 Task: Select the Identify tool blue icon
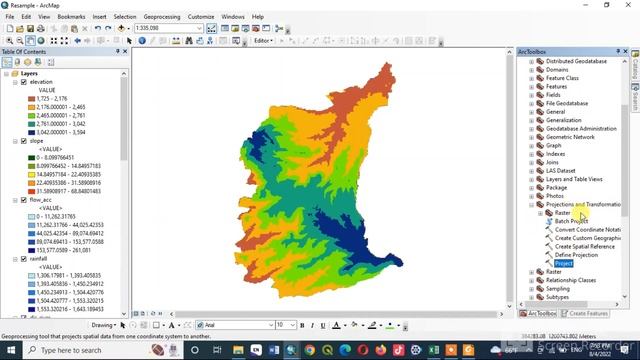pyautogui.click(x=142, y=41)
